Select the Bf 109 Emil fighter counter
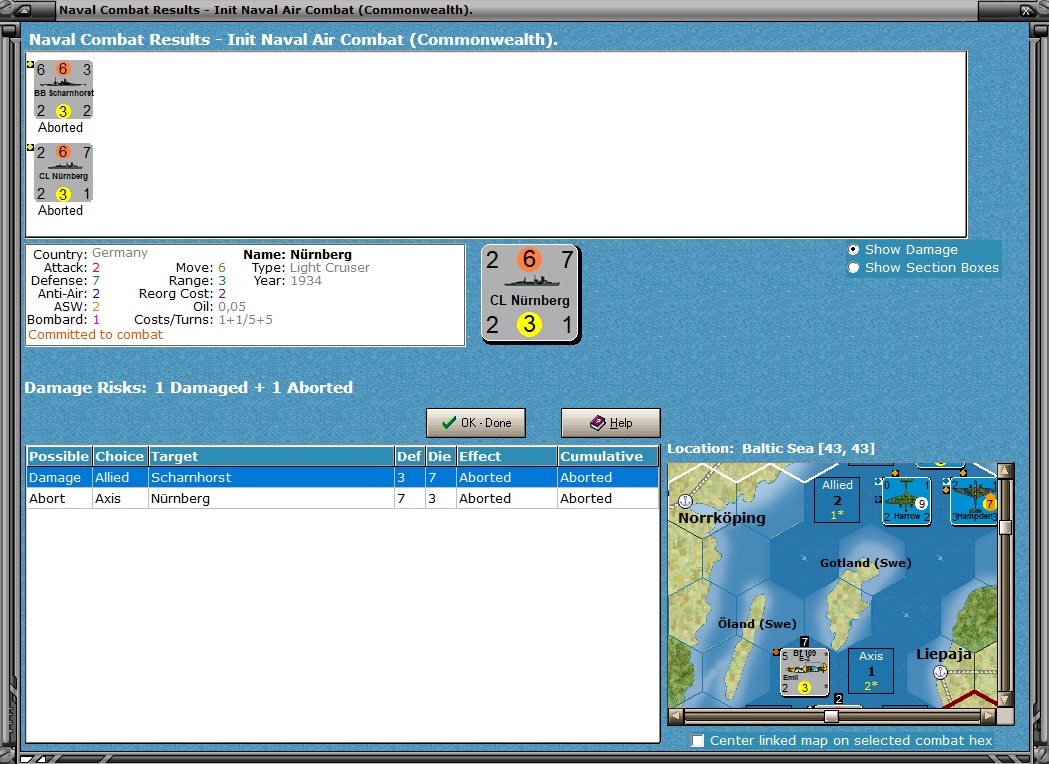1049x764 pixels. pyautogui.click(x=805, y=672)
